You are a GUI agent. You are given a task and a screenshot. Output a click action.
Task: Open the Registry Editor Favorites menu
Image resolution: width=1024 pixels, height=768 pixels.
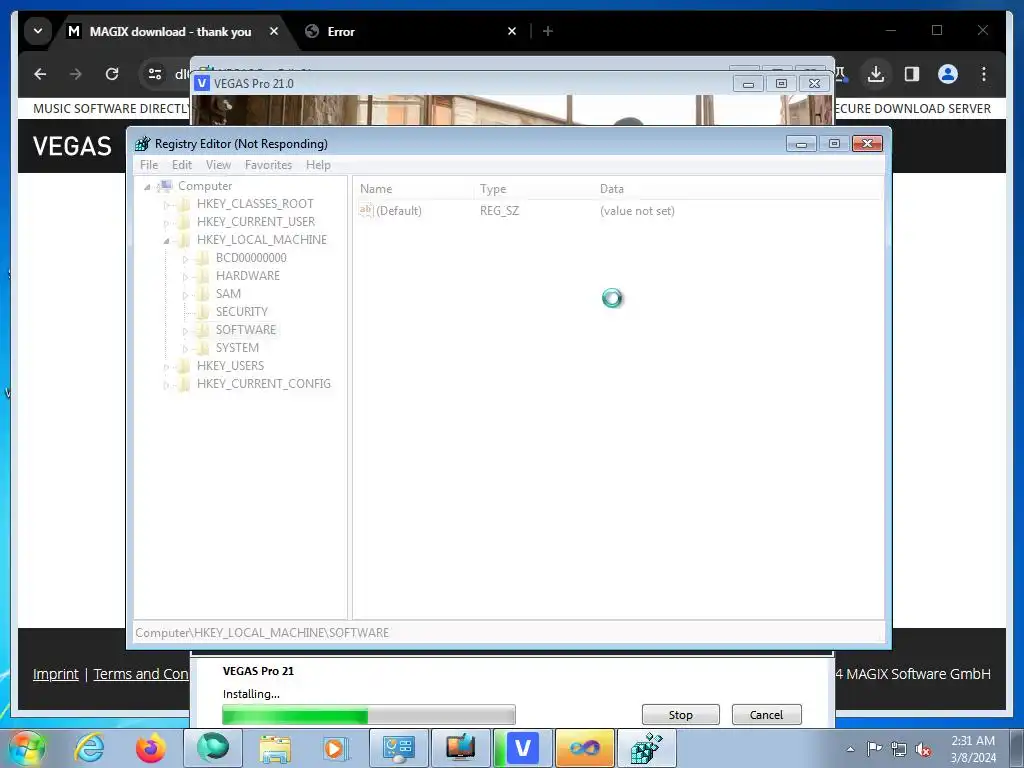coord(268,165)
